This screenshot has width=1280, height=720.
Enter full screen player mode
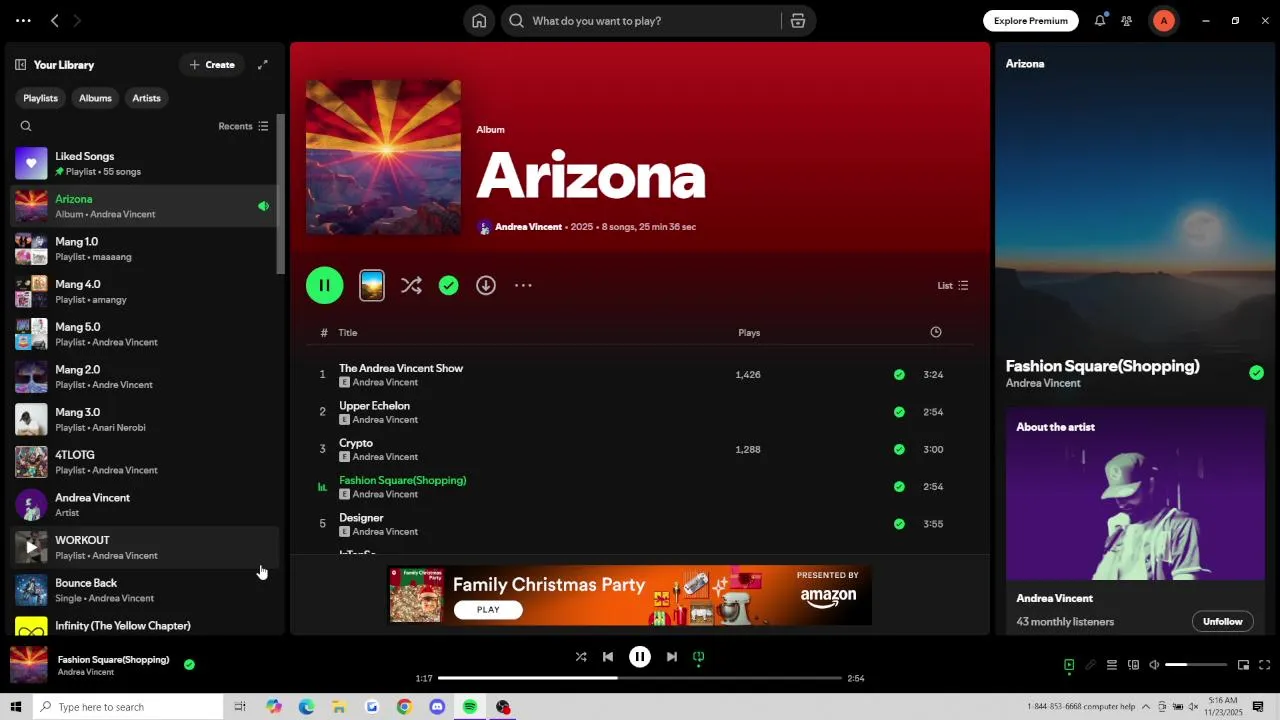tap(1265, 665)
